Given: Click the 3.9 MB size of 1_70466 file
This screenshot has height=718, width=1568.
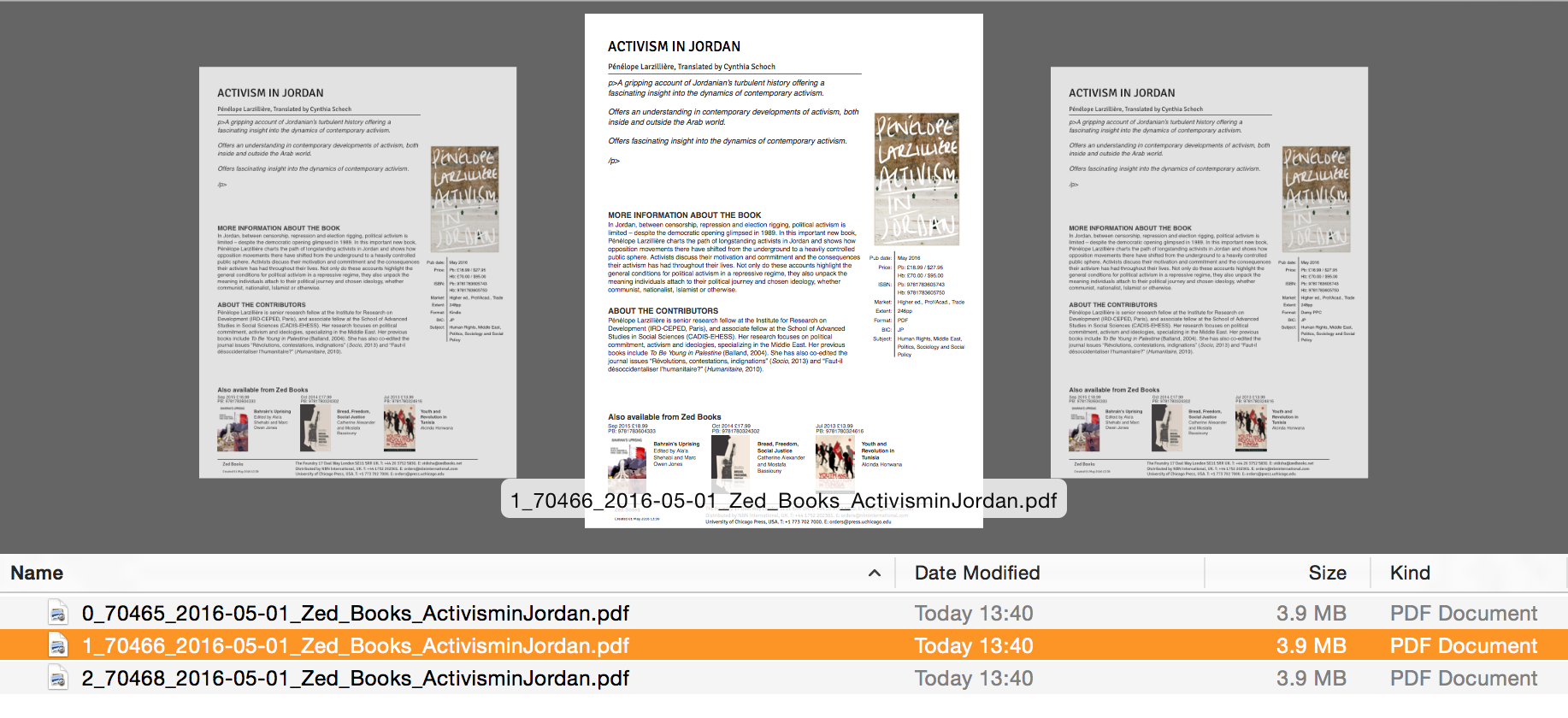Looking at the screenshot, I should pos(1312,646).
